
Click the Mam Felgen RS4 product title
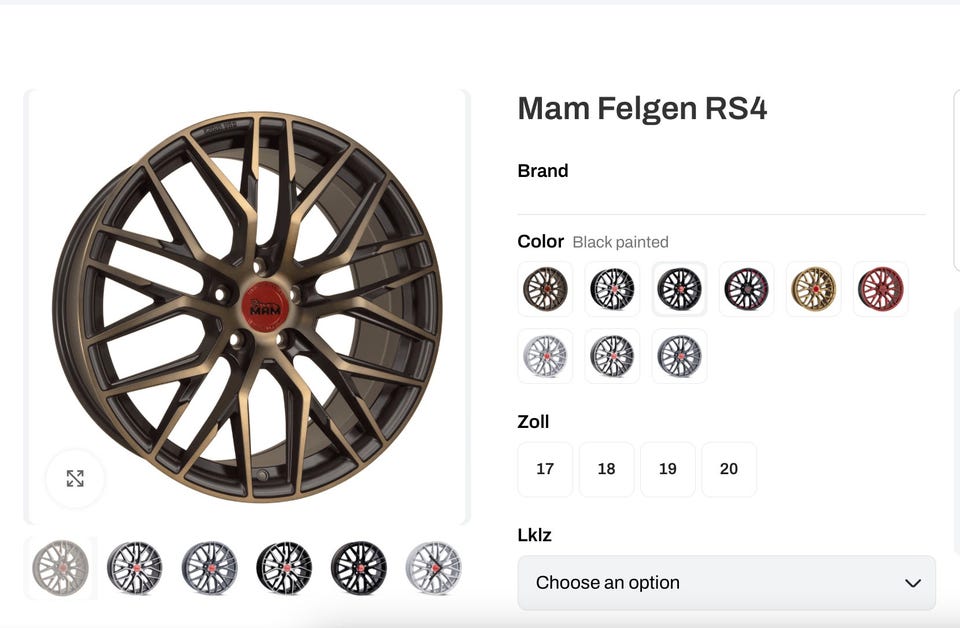pyautogui.click(x=642, y=108)
